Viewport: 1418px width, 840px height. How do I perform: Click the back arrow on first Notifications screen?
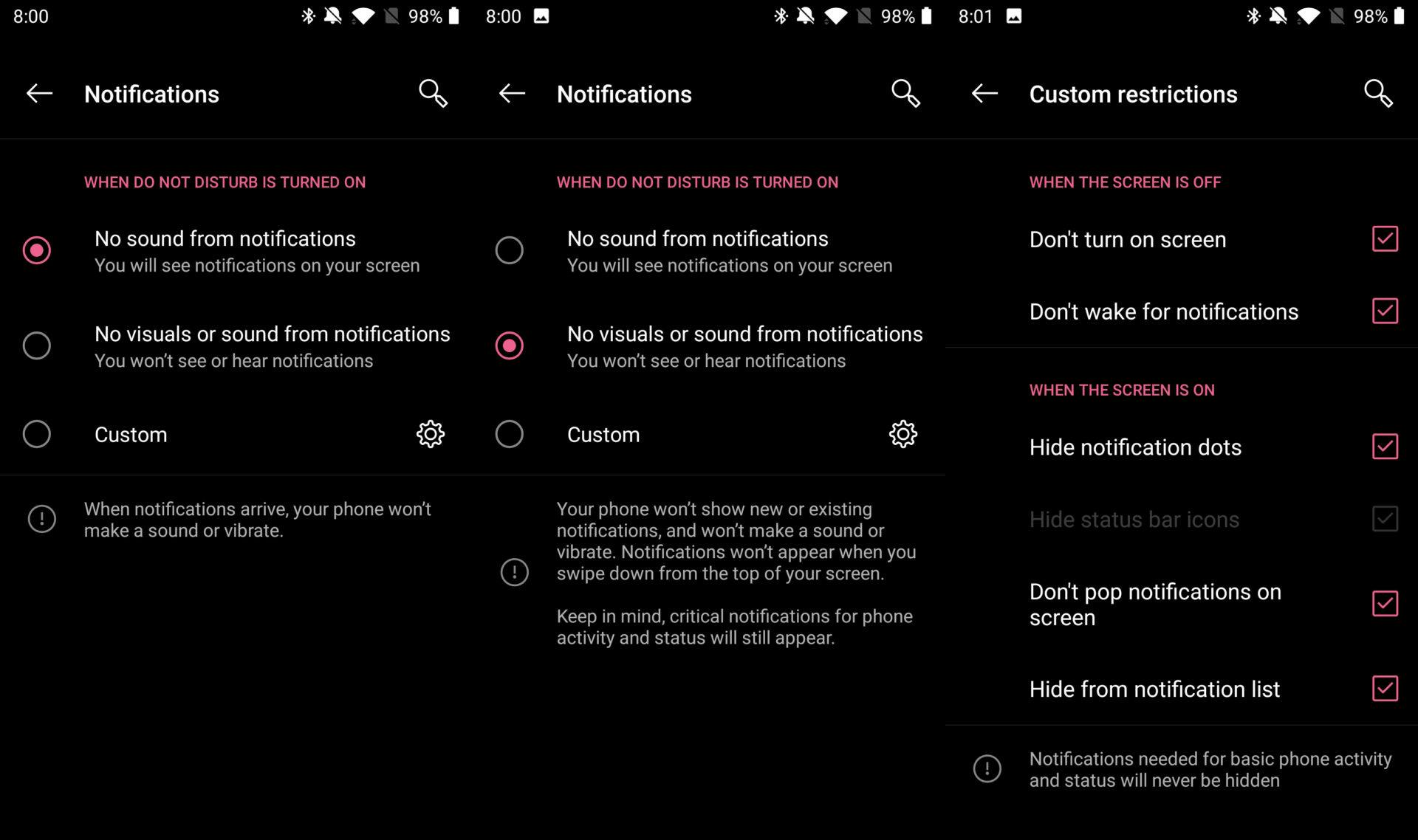point(39,93)
